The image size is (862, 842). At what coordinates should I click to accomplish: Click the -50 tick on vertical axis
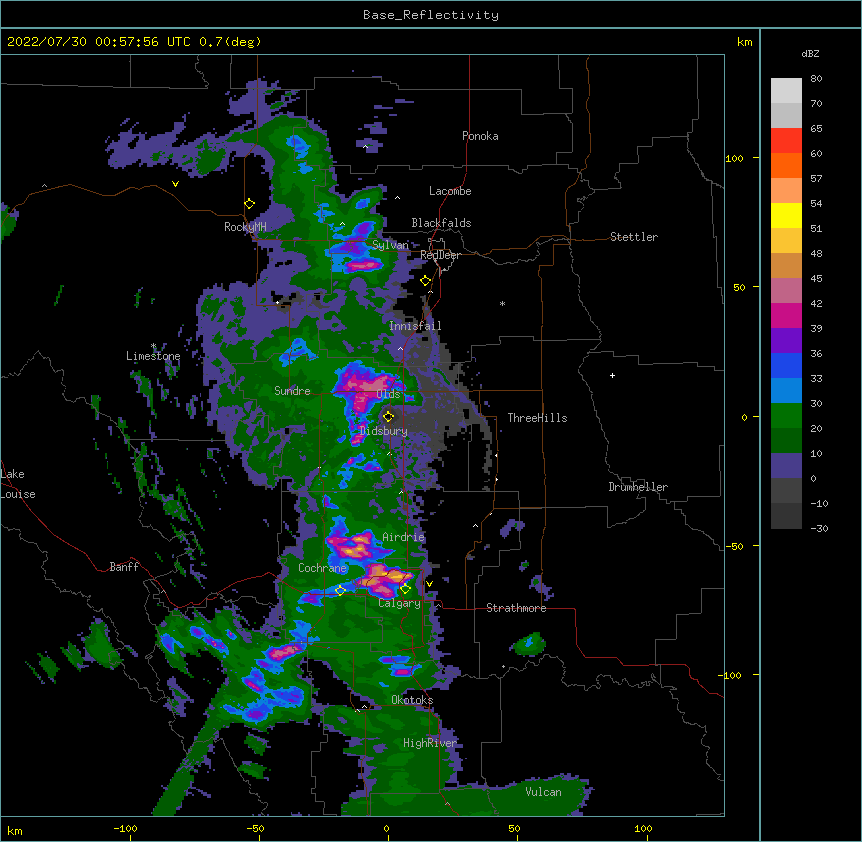coord(734,546)
